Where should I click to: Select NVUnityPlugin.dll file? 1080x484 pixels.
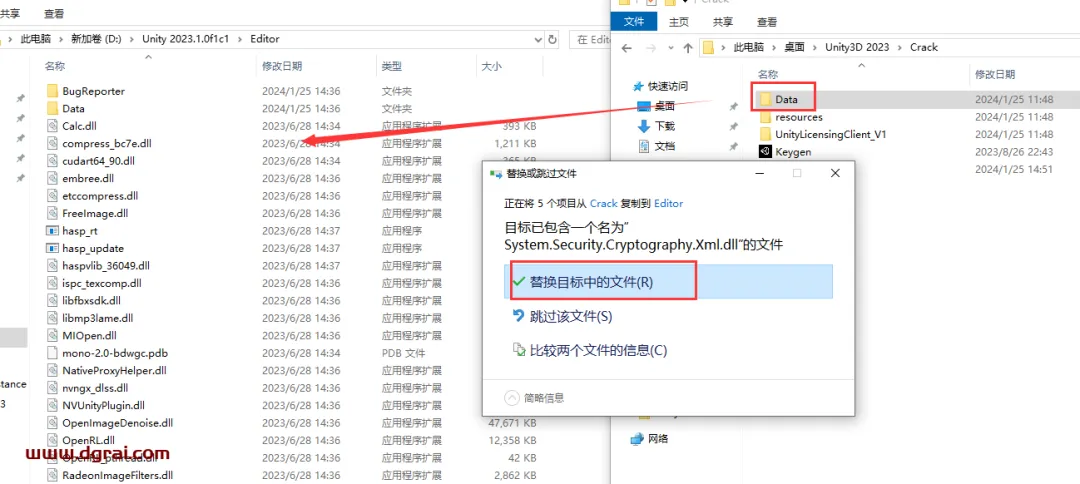(103, 406)
